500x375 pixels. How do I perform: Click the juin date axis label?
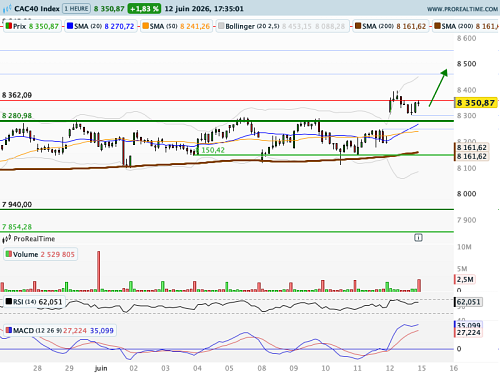101,368
